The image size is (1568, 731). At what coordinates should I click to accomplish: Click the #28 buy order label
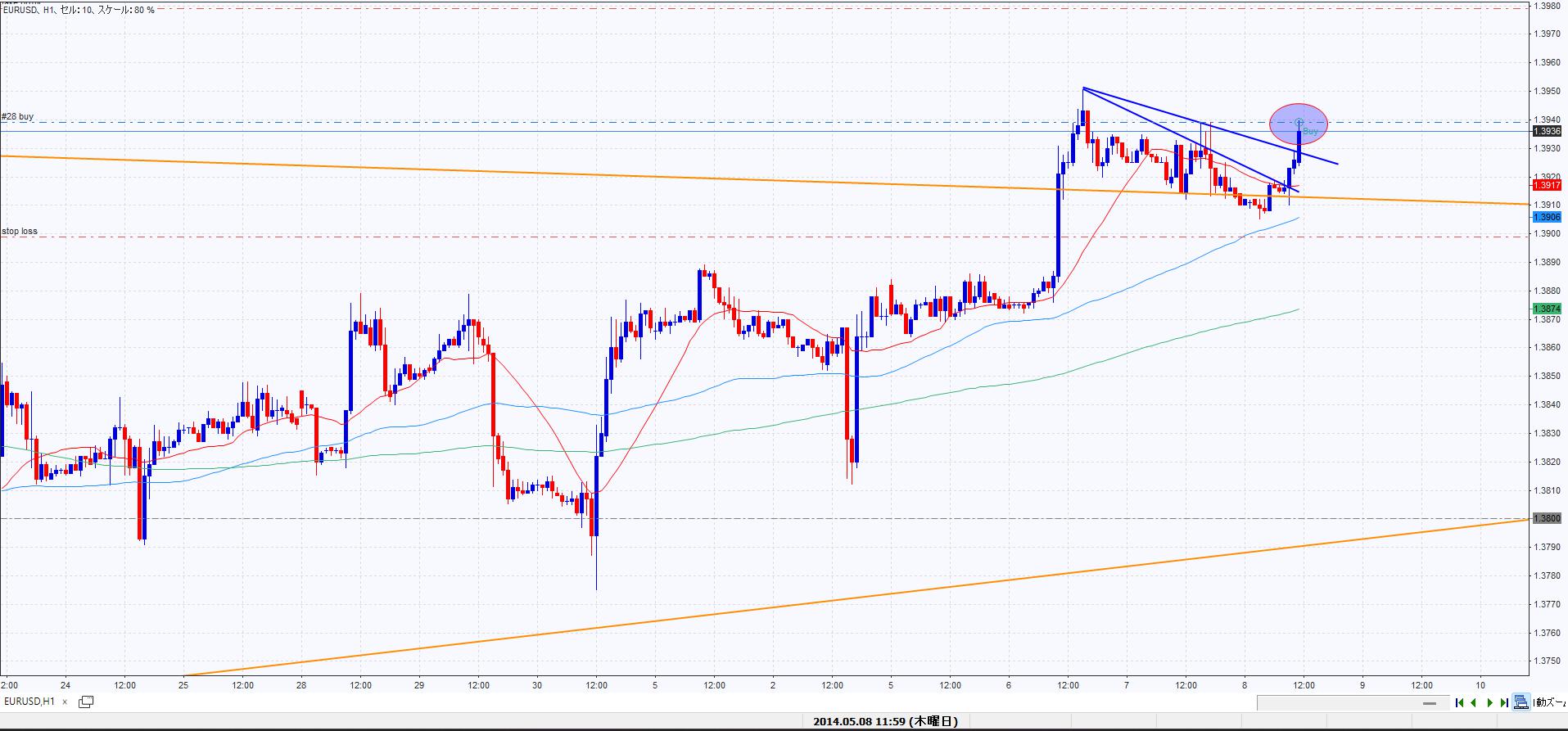(18, 117)
